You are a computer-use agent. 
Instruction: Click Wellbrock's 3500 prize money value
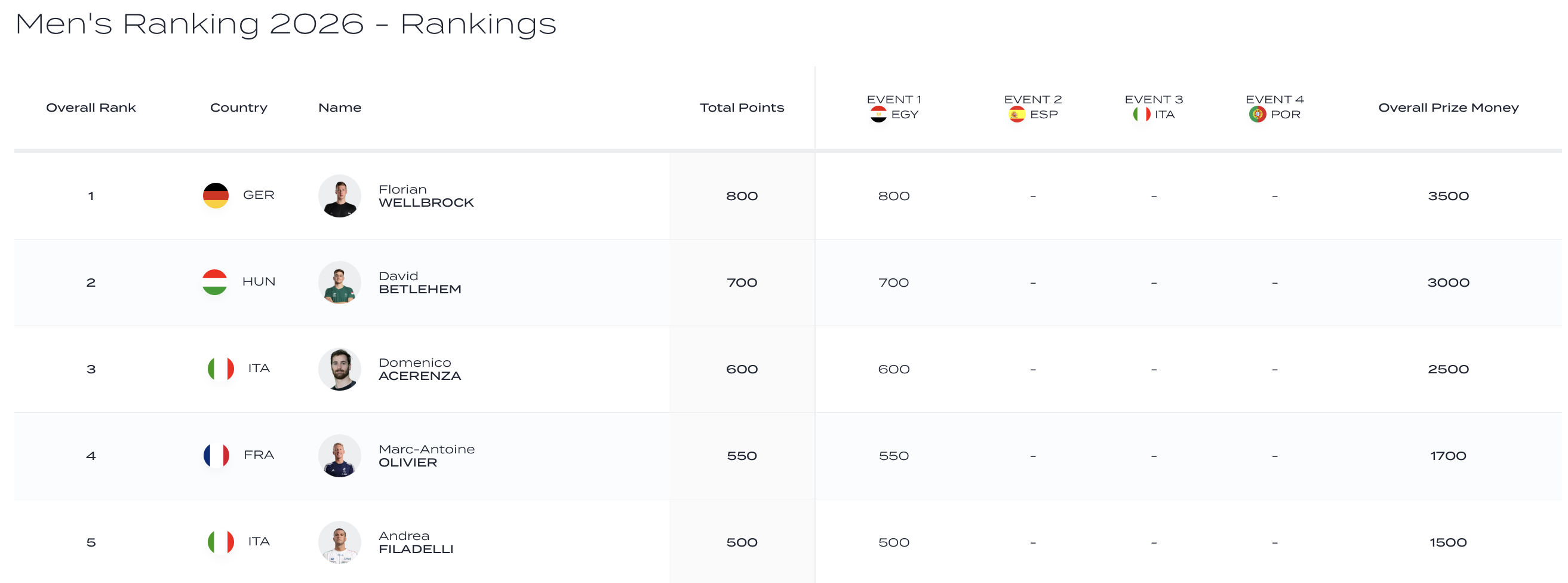click(x=1448, y=196)
